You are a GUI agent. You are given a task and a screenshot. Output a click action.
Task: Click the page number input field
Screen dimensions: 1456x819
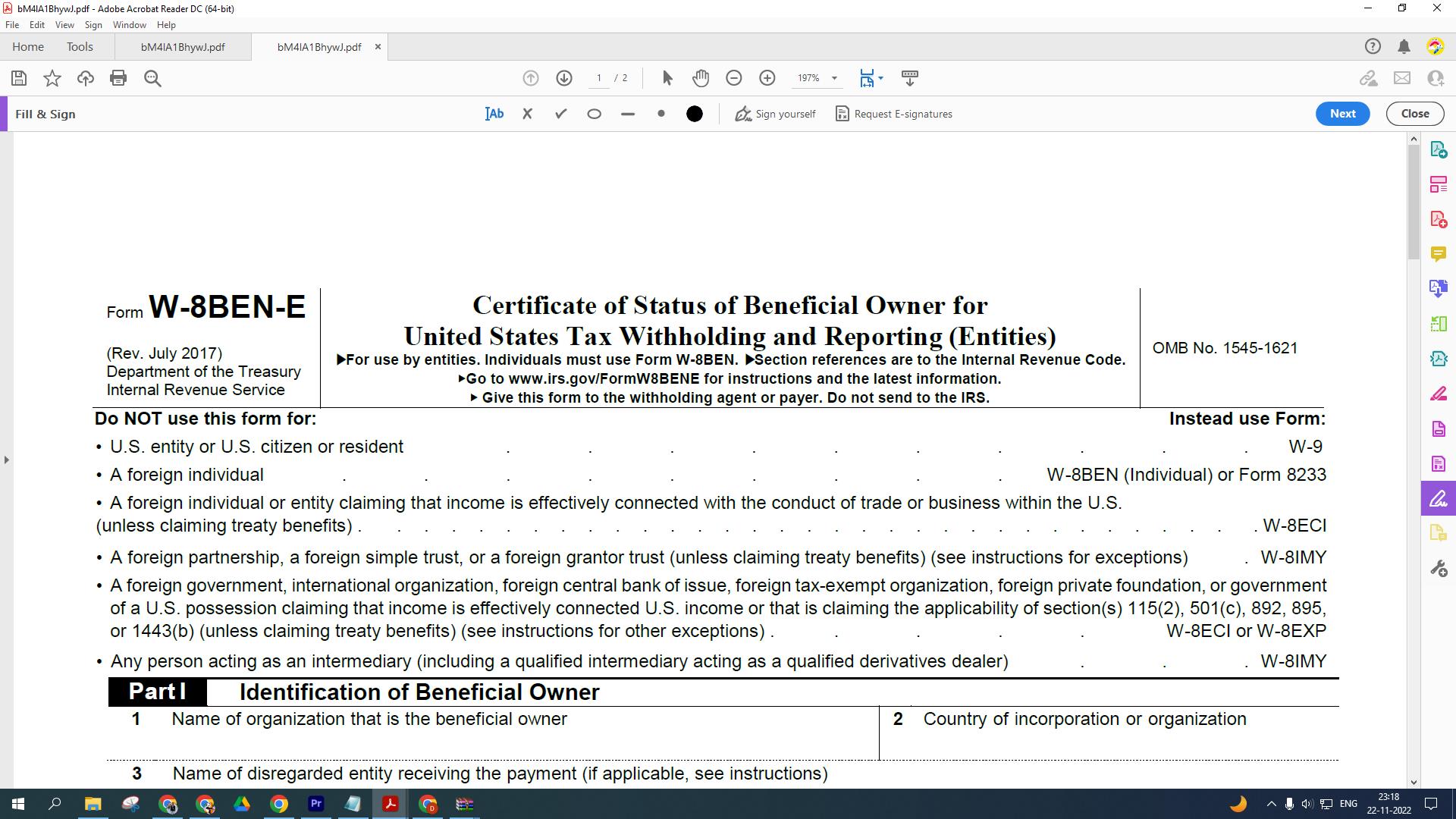click(x=599, y=78)
